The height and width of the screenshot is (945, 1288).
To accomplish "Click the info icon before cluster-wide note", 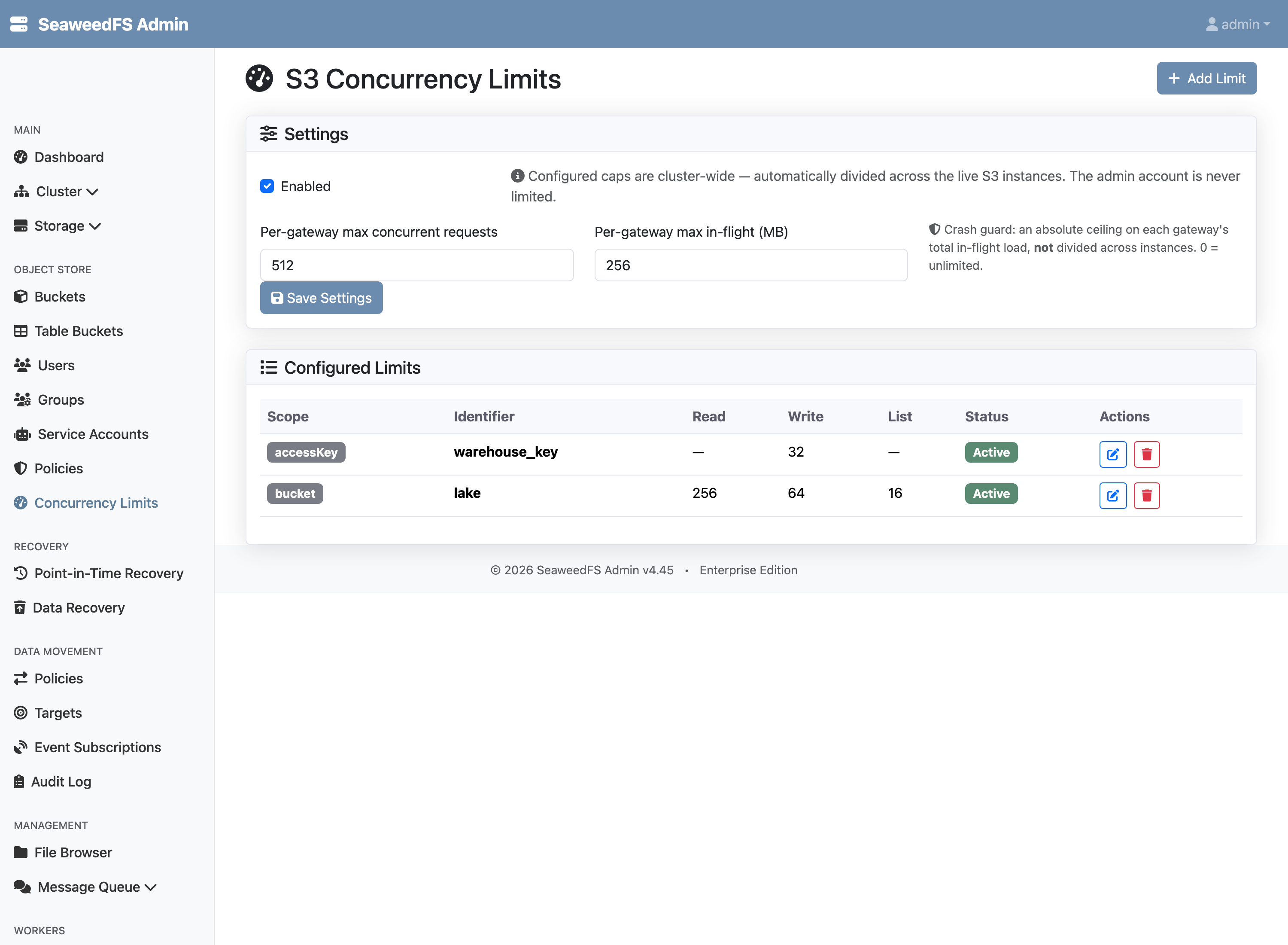I will point(517,175).
